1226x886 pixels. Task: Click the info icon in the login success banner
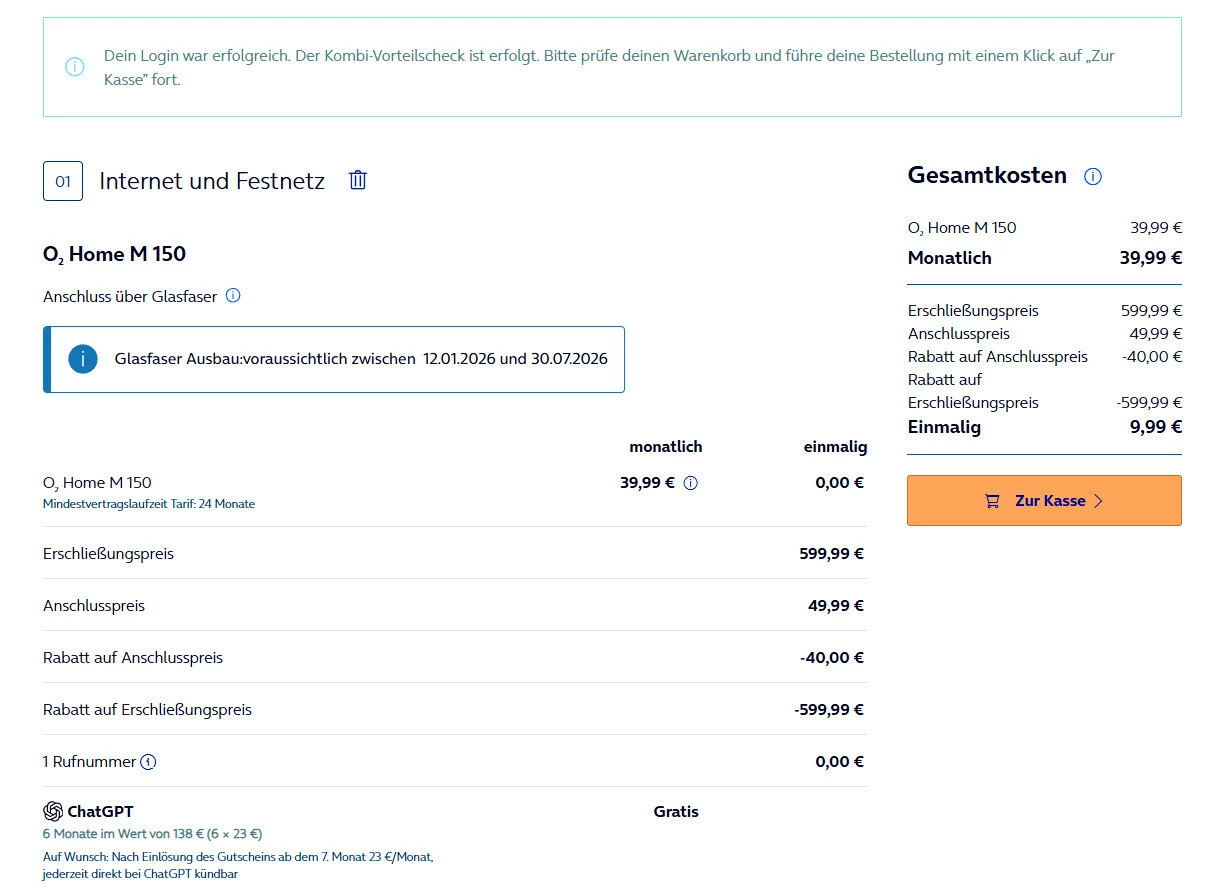pyautogui.click(x=75, y=67)
